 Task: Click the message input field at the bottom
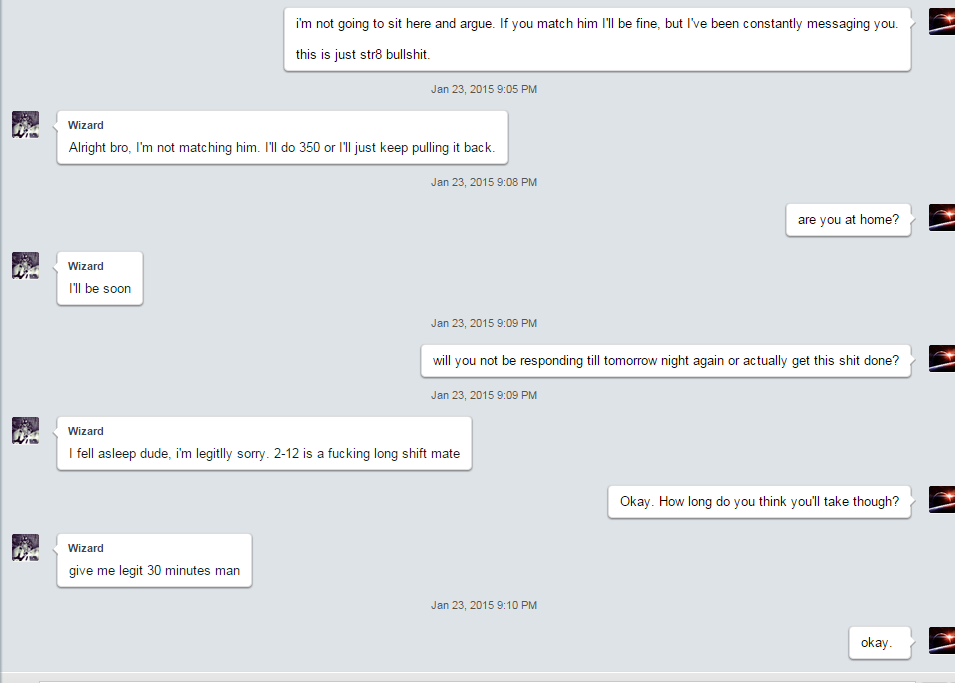tap(478, 681)
